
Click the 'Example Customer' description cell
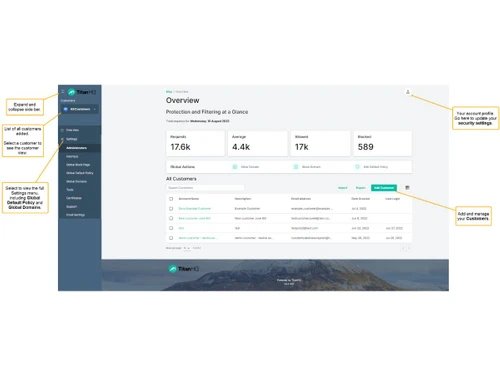pos(247,209)
